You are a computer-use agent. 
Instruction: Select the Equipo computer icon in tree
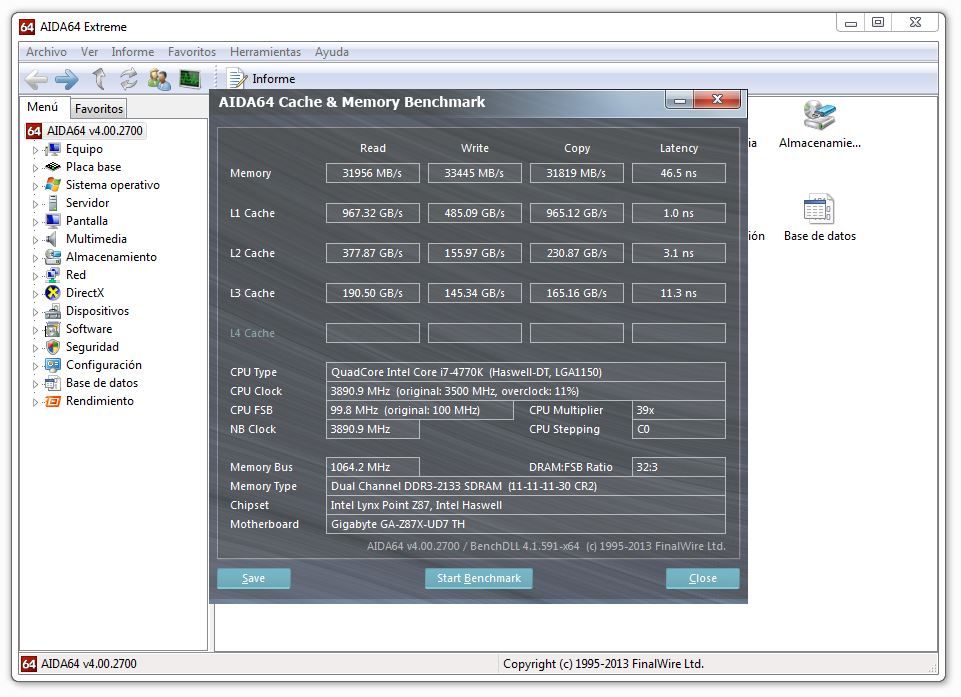[x=53, y=149]
